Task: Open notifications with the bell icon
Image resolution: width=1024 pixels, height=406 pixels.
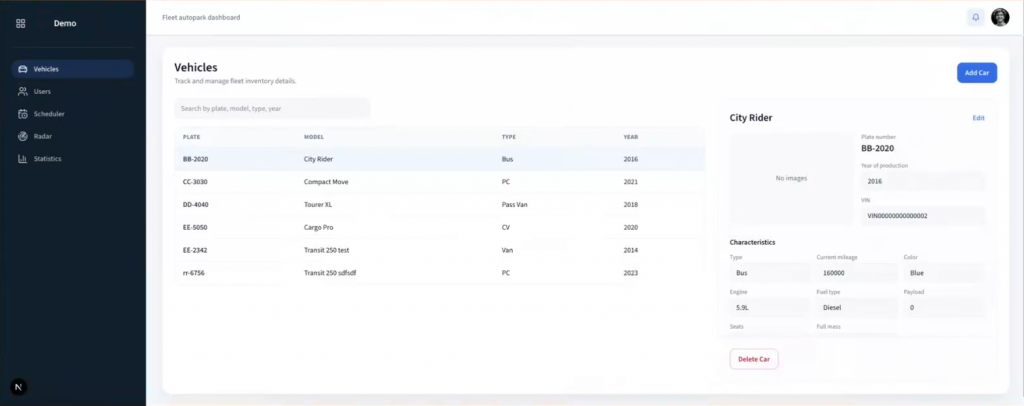Action: click(975, 17)
